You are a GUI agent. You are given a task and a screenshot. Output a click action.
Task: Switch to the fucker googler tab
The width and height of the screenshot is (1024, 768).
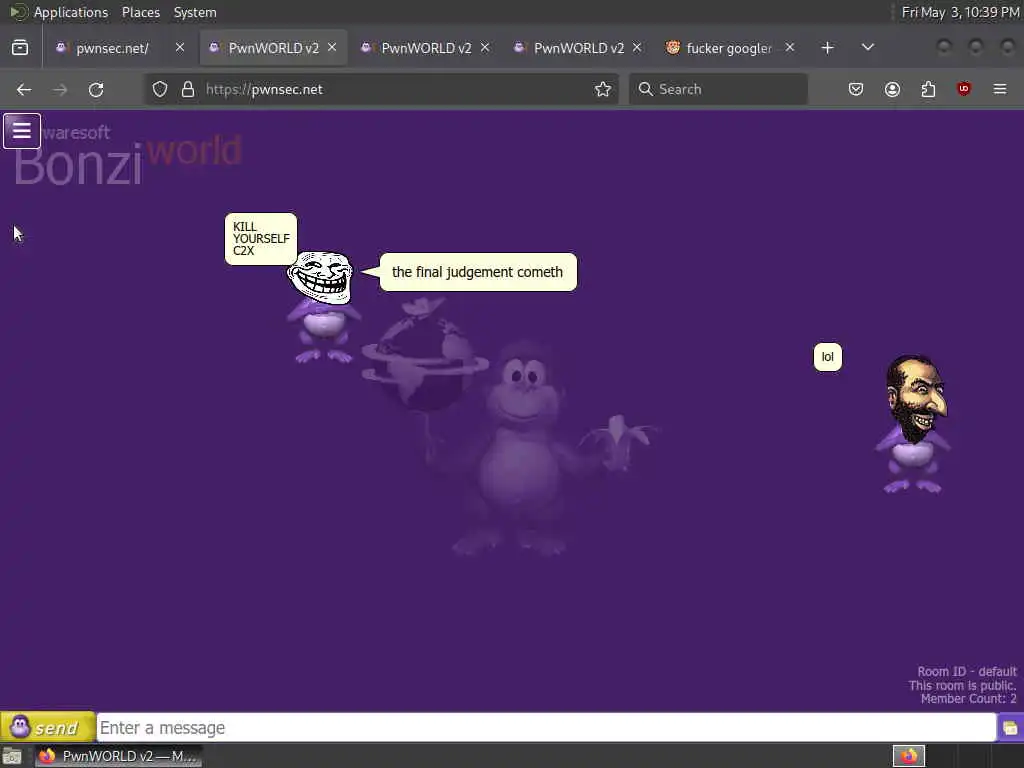pyautogui.click(x=728, y=48)
